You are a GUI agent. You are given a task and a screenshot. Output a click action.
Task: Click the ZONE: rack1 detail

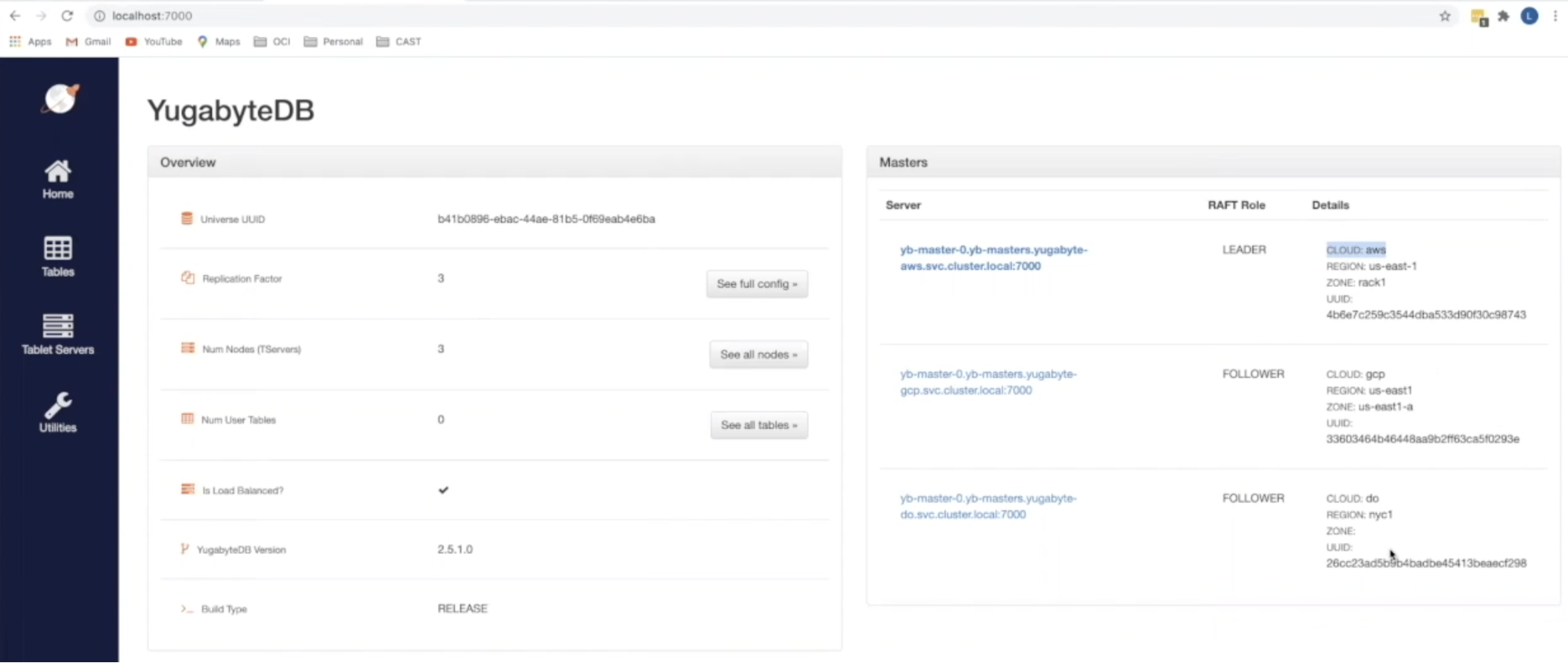click(x=1355, y=282)
